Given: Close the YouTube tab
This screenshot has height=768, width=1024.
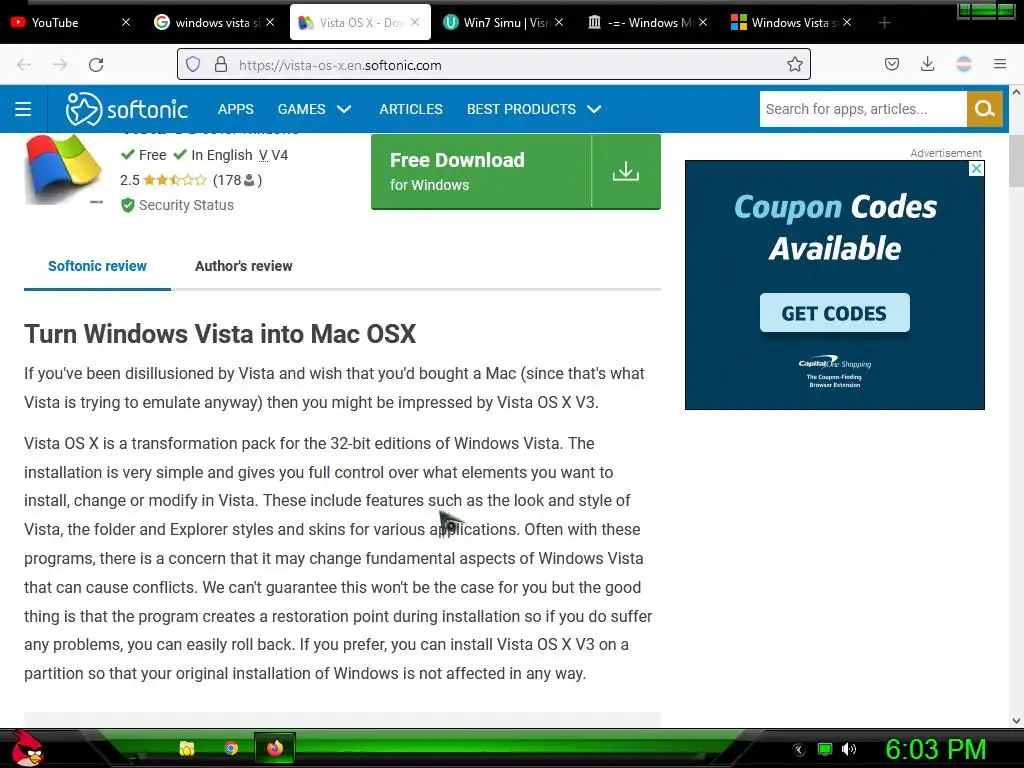Looking at the screenshot, I should (126, 22).
